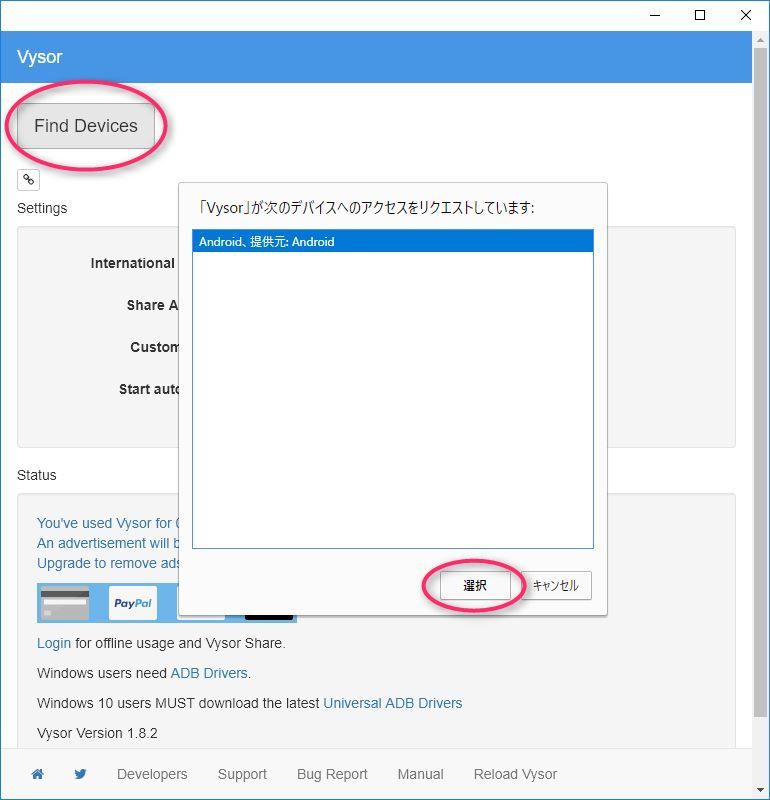Click the Settings heading

pos(42,208)
